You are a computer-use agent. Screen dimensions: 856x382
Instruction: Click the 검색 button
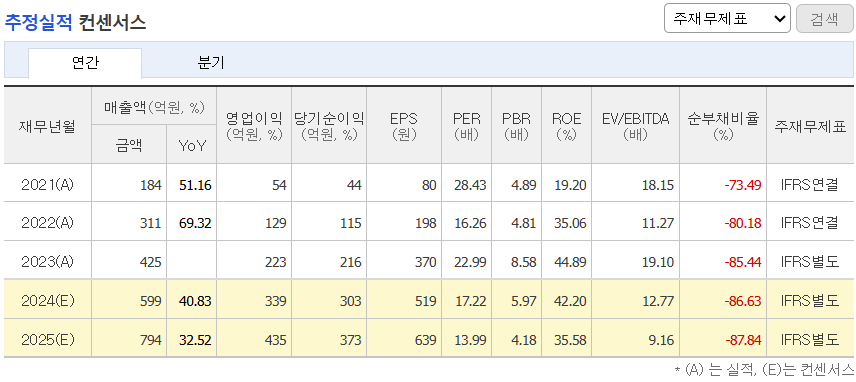pos(824,19)
